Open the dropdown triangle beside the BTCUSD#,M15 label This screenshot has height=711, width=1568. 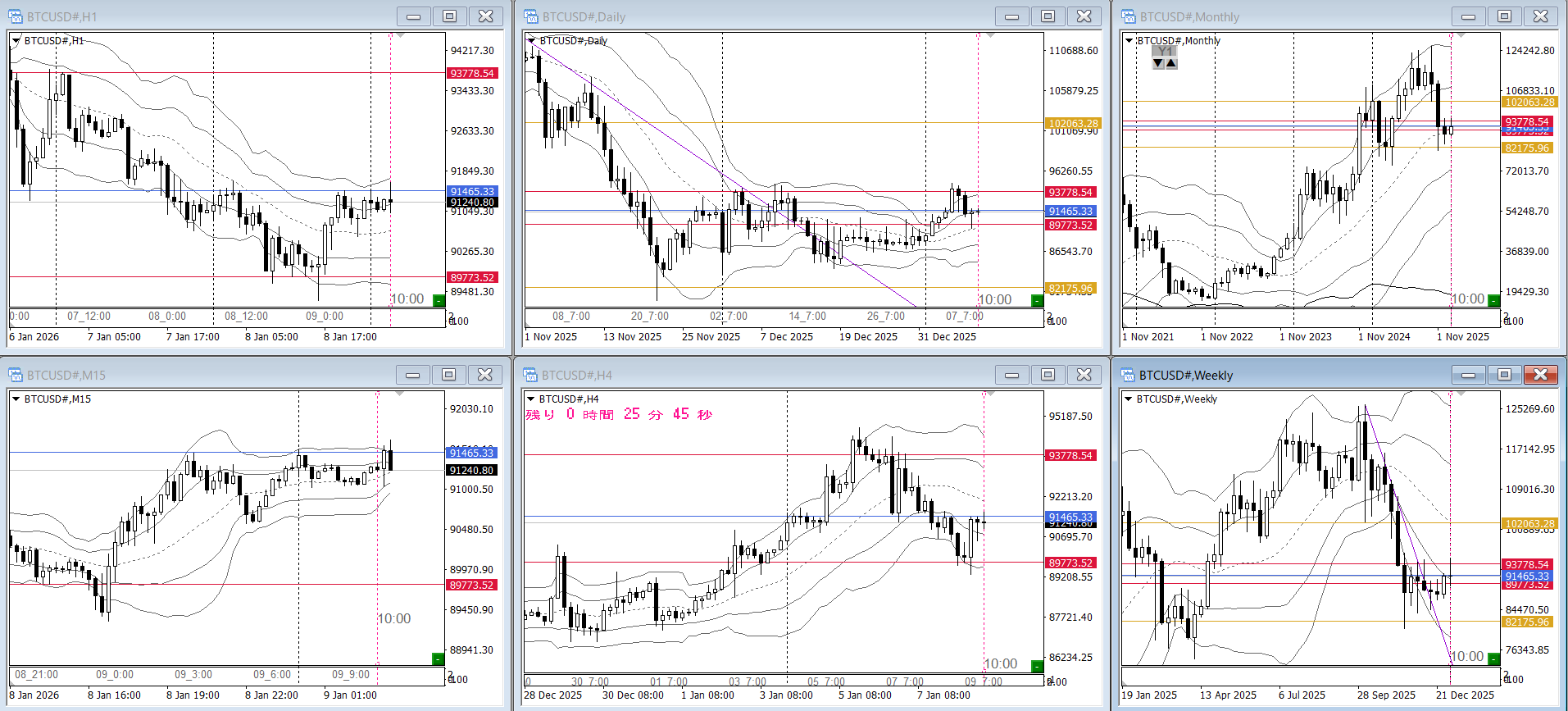(16, 399)
